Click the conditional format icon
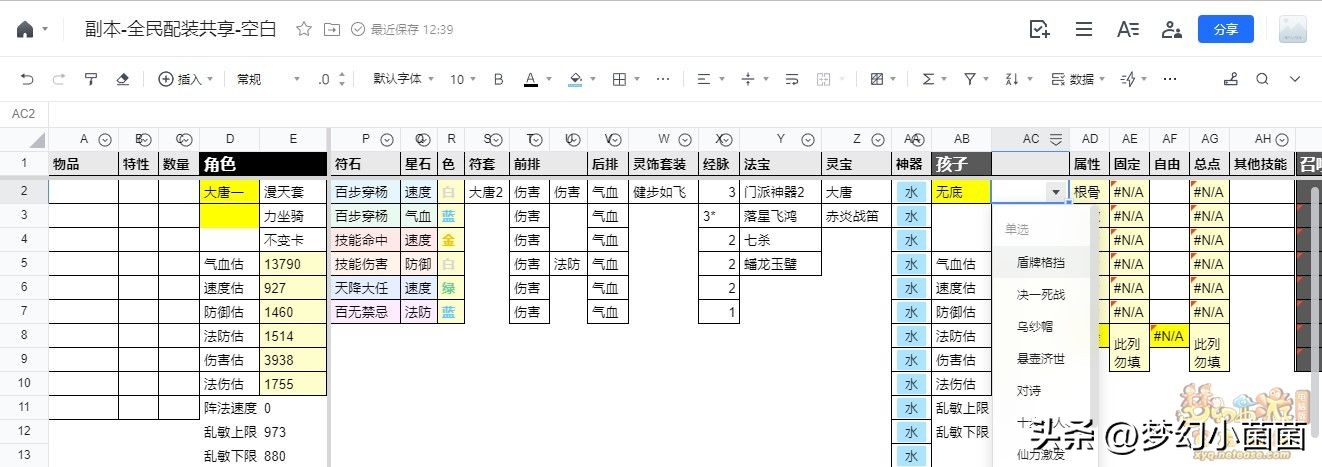This screenshot has height=467, width=1322. [x=877, y=79]
